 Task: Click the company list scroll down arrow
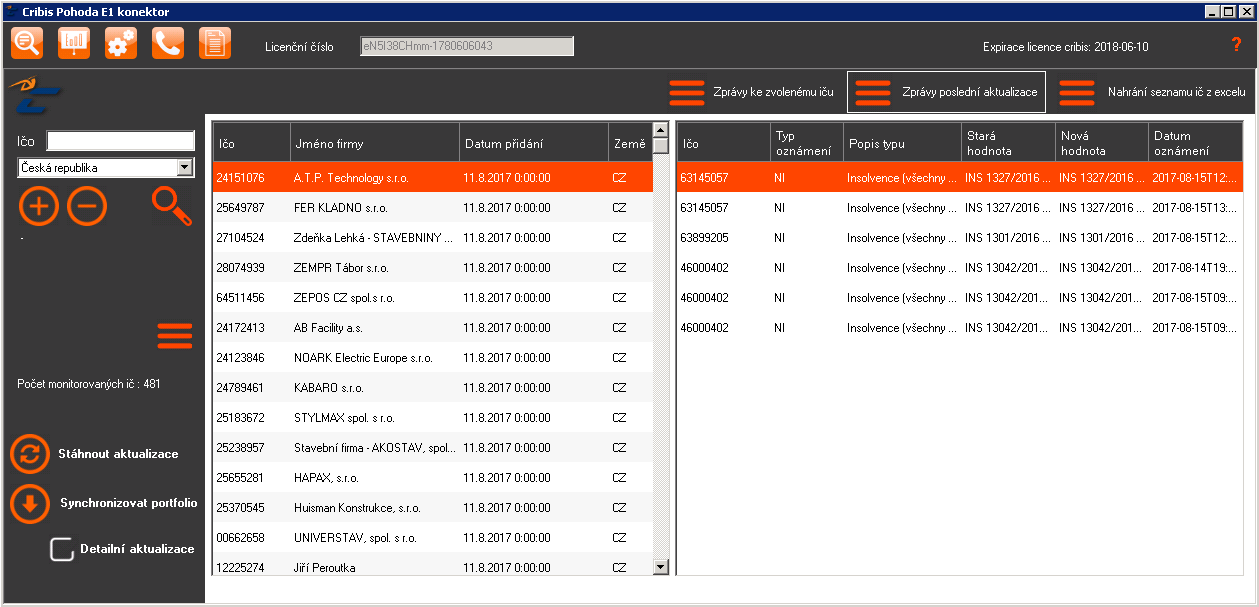(x=660, y=567)
